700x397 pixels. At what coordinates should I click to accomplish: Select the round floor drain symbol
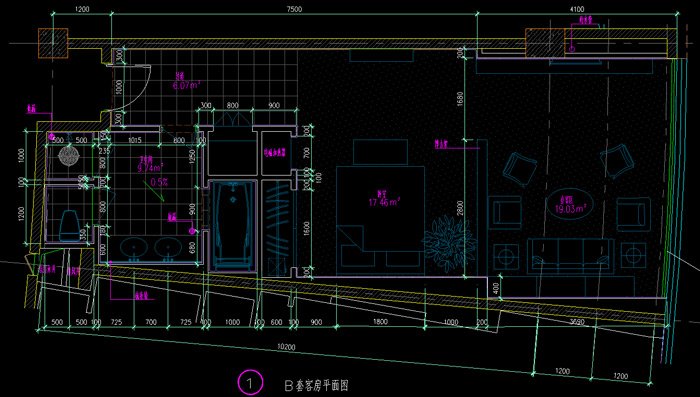[69, 155]
